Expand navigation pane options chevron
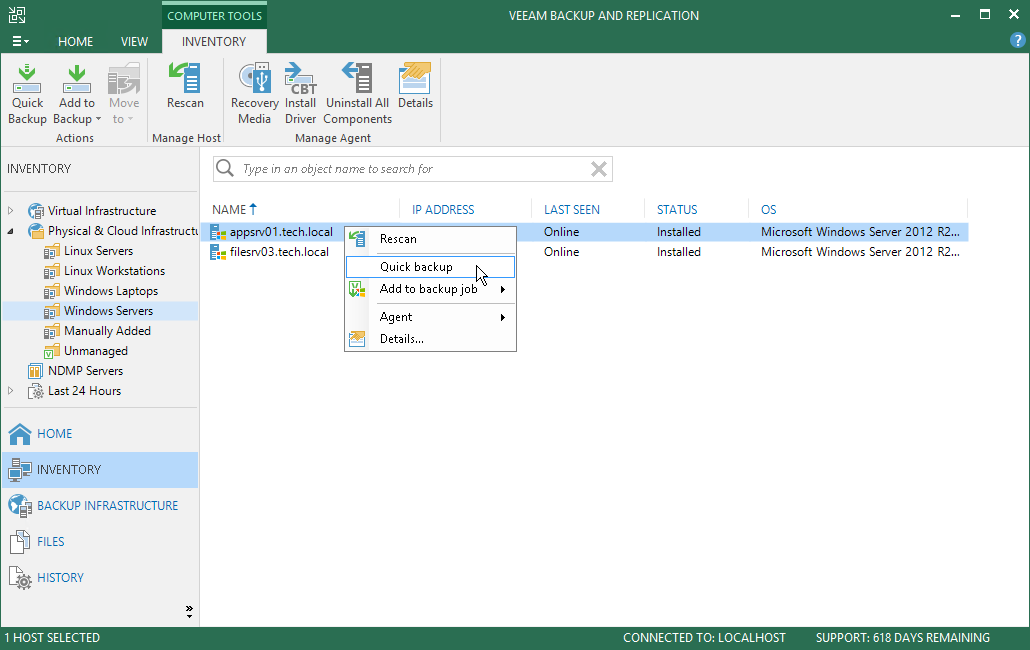Viewport: 1030px width, 650px height. (189, 612)
